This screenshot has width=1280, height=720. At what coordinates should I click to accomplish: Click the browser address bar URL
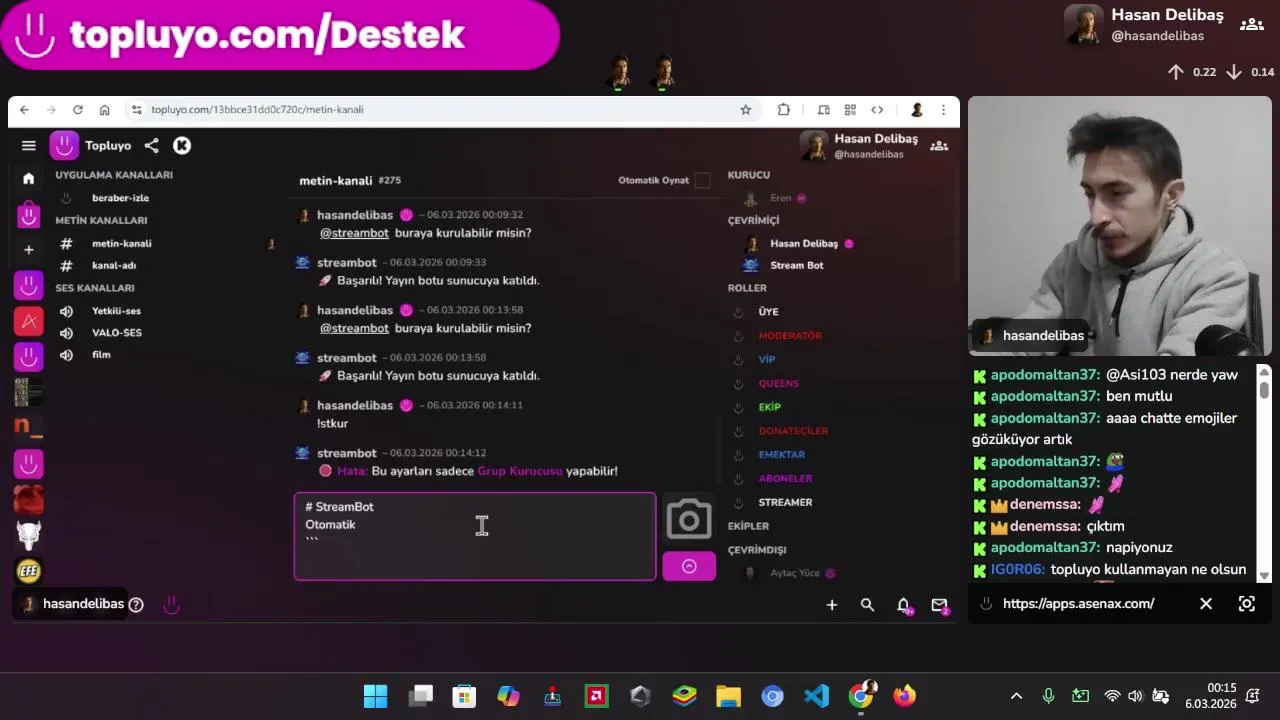click(x=257, y=110)
